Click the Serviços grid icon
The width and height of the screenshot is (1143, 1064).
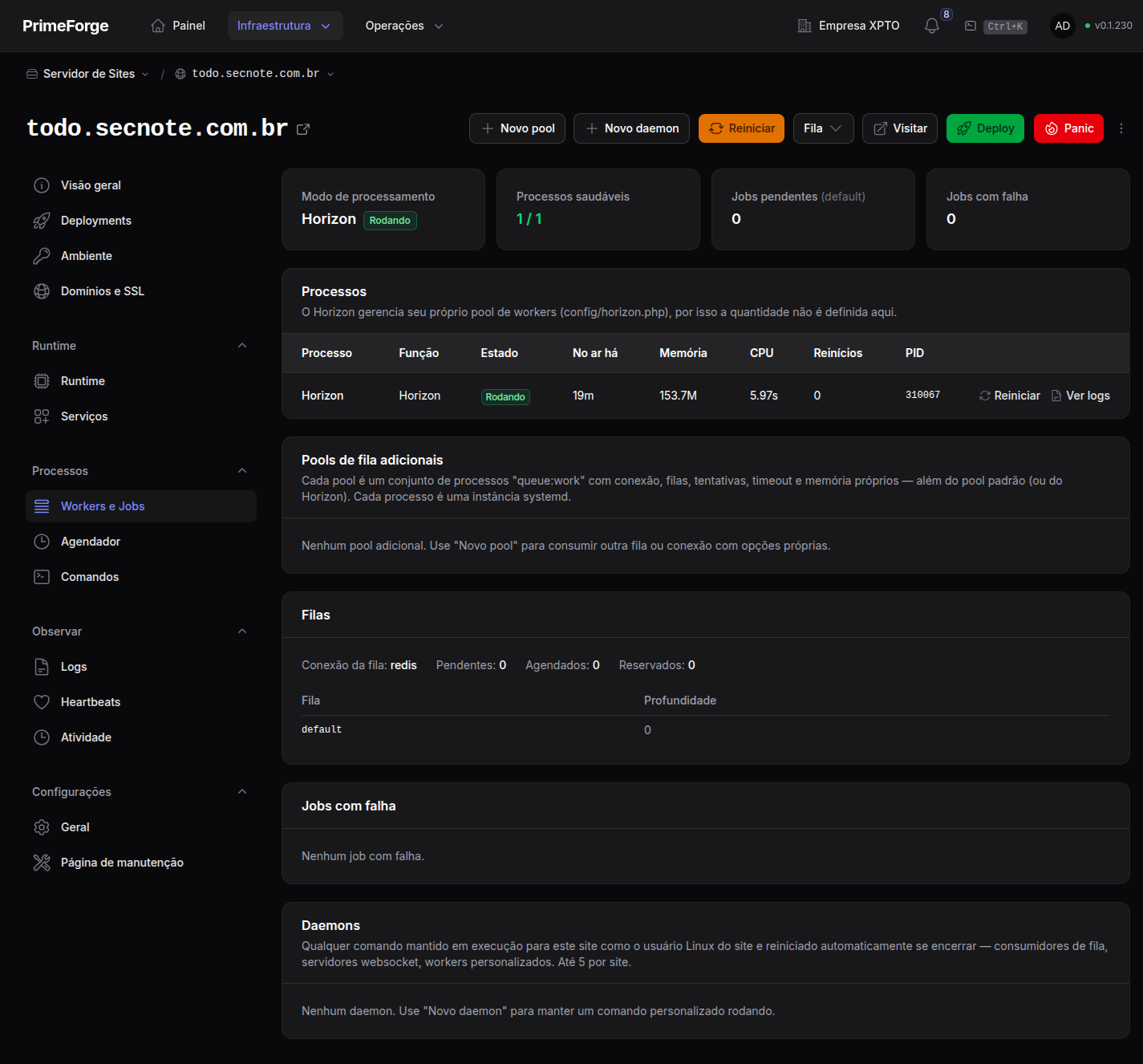tap(42, 416)
